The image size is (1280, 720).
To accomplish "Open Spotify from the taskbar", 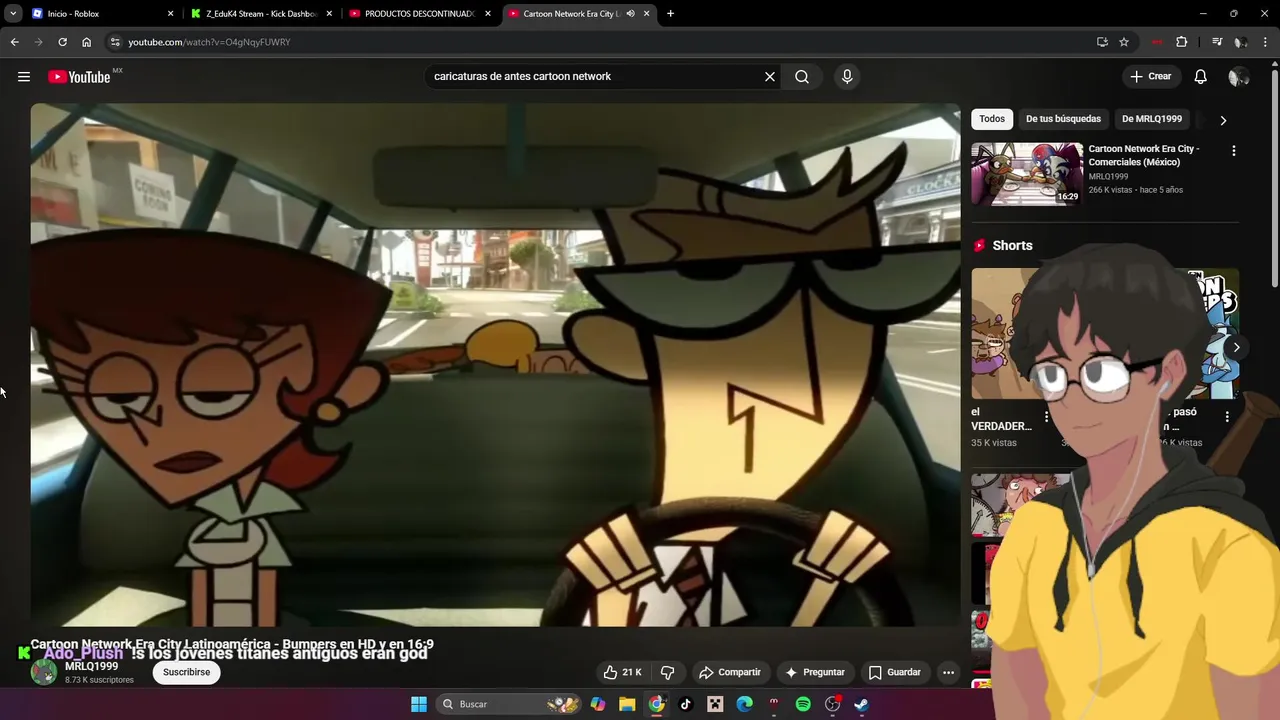I will 803,704.
